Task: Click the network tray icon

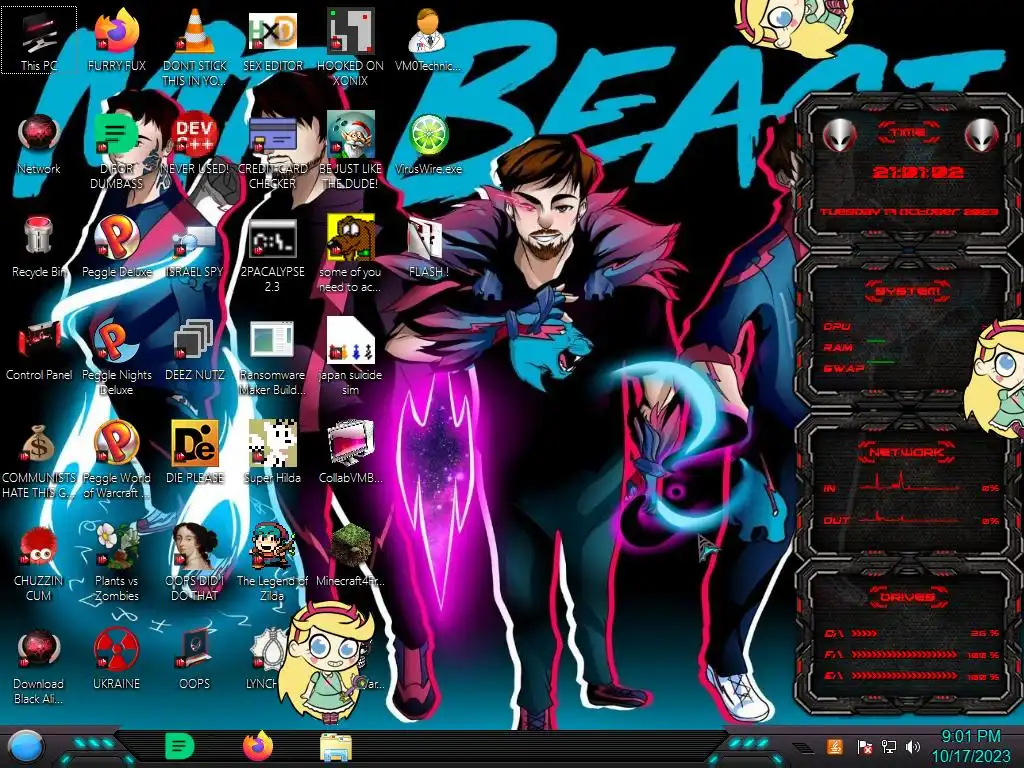Action: [888, 746]
